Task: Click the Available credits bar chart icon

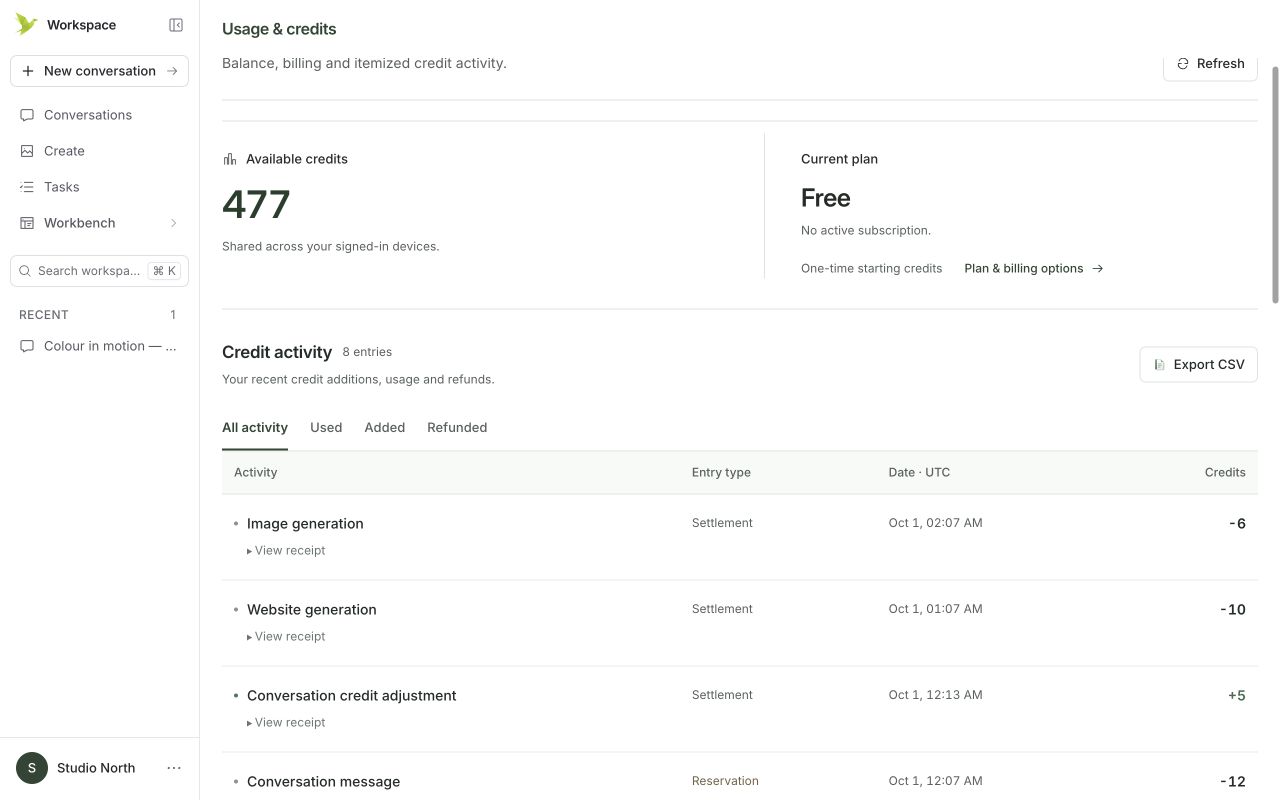Action: tap(230, 159)
